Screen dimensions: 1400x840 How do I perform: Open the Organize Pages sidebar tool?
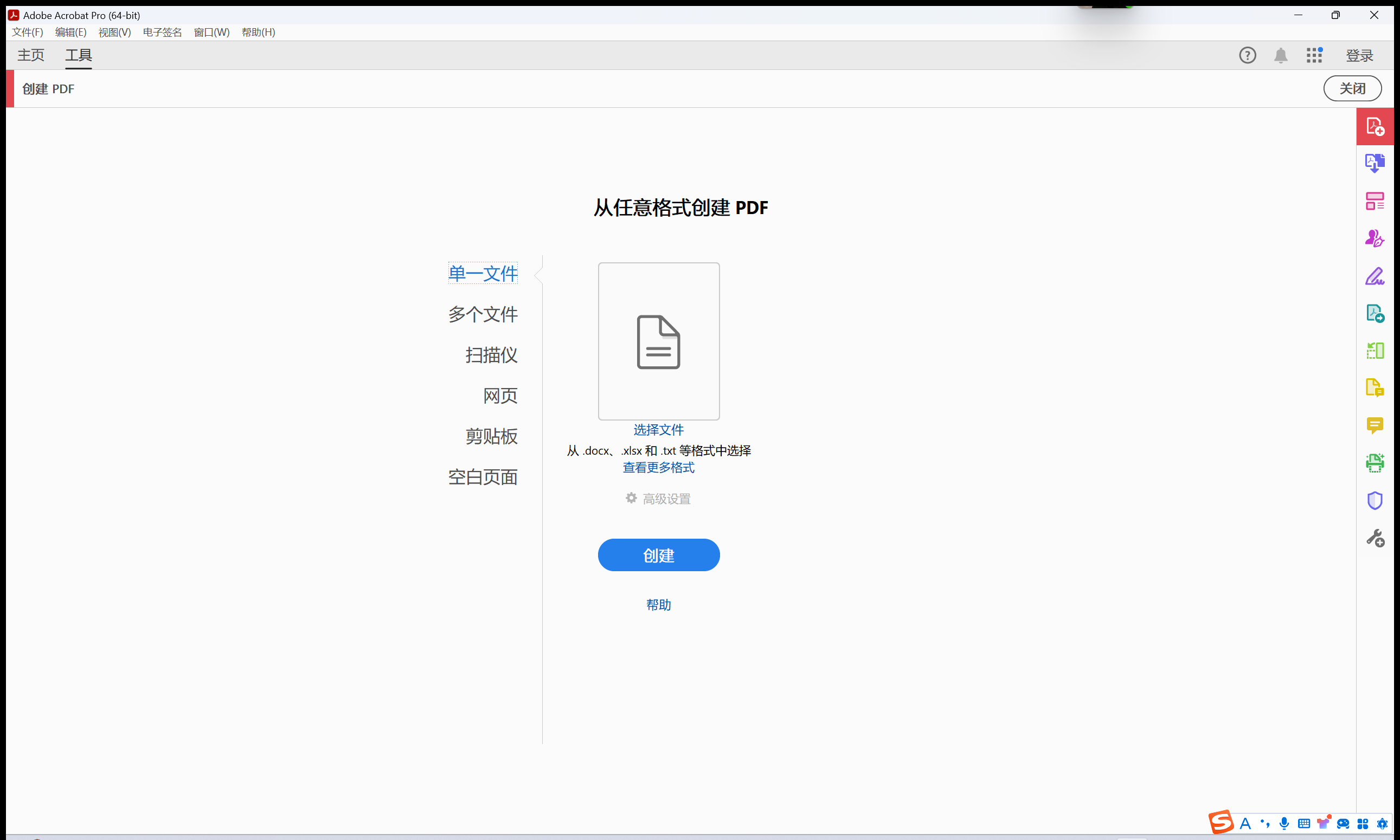click(x=1375, y=351)
